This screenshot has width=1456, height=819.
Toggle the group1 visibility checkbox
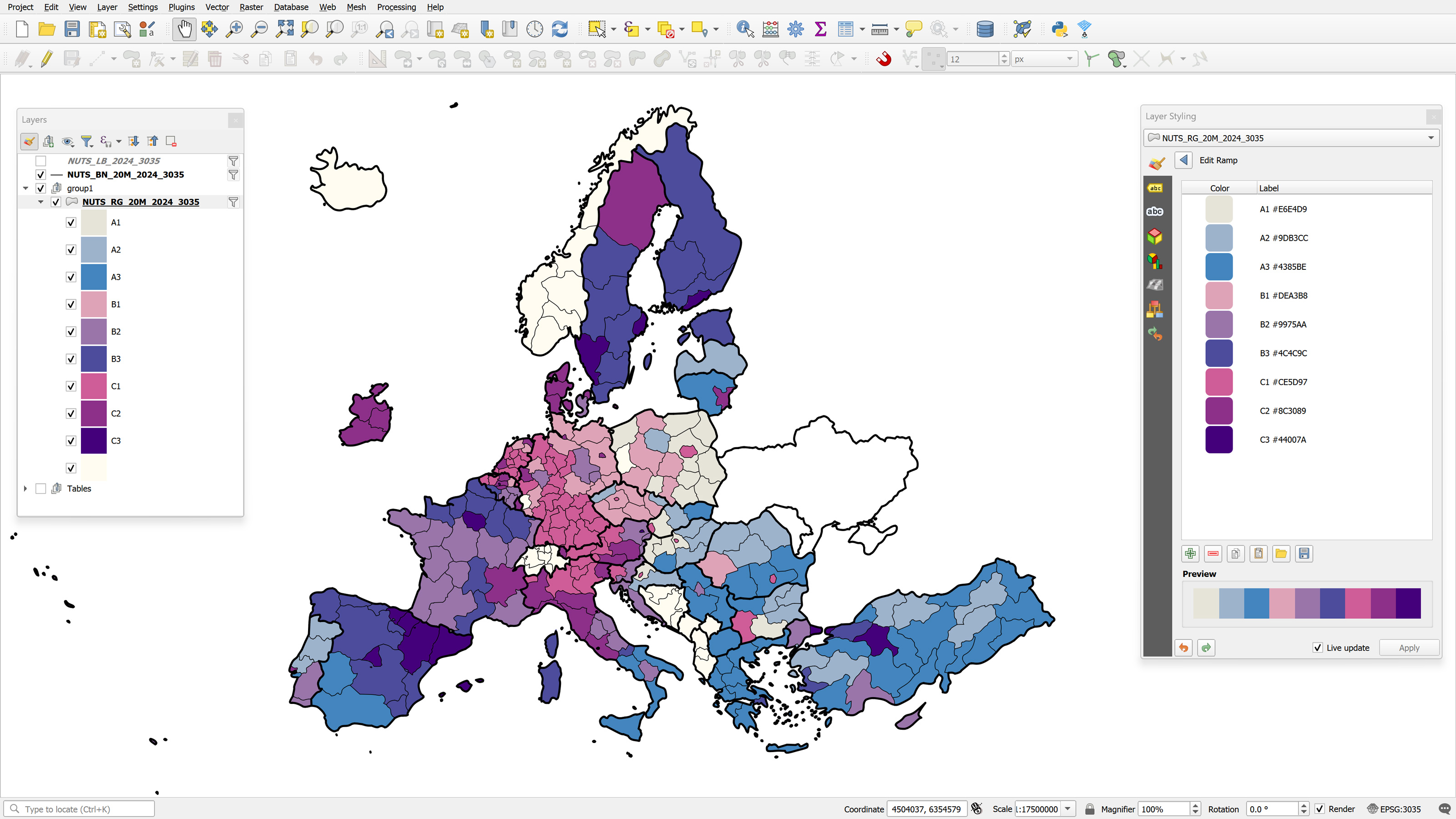tap(40, 188)
